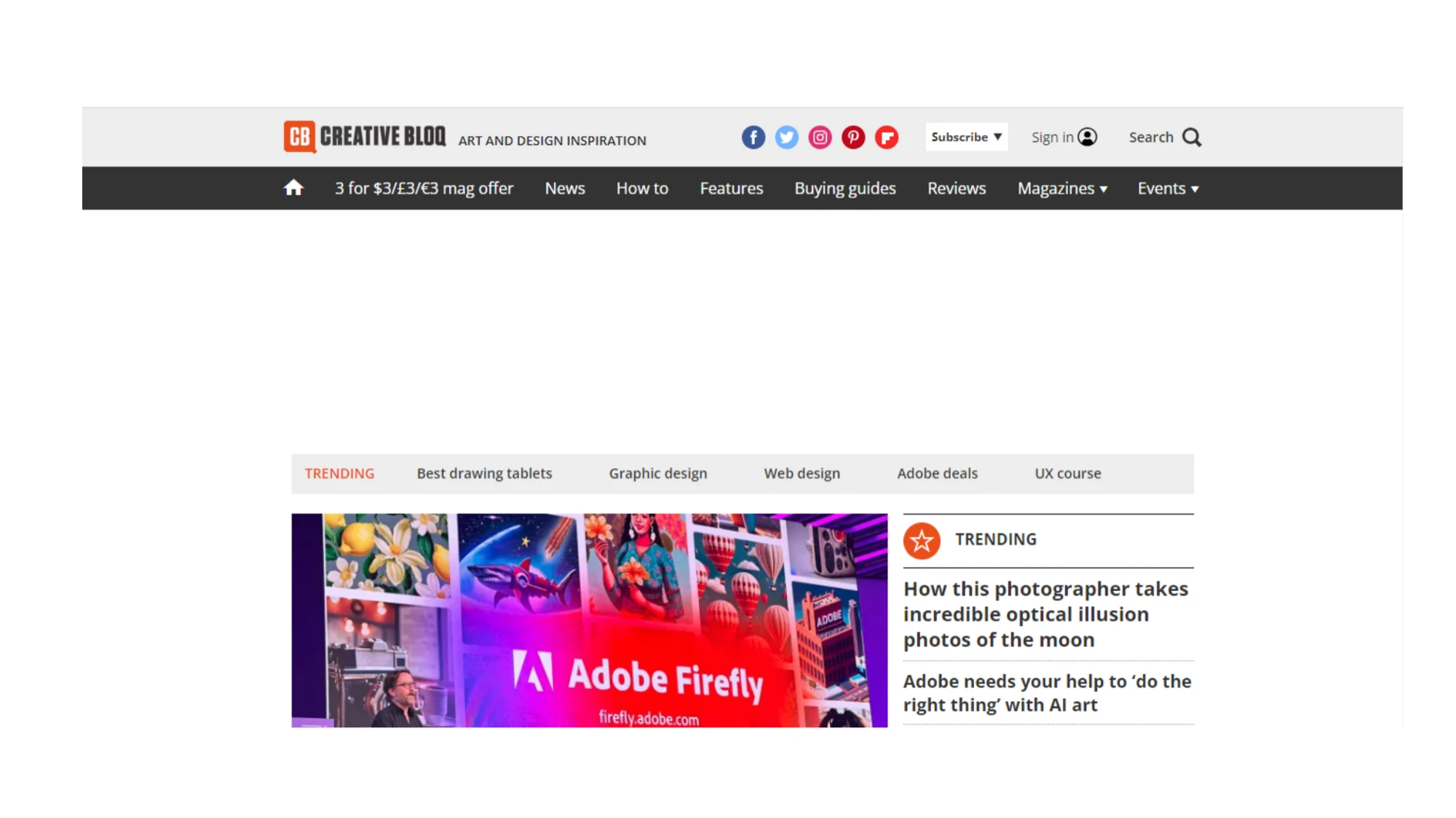Open the Instagram social icon
This screenshot has width=1456, height=818.
[820, 138]
